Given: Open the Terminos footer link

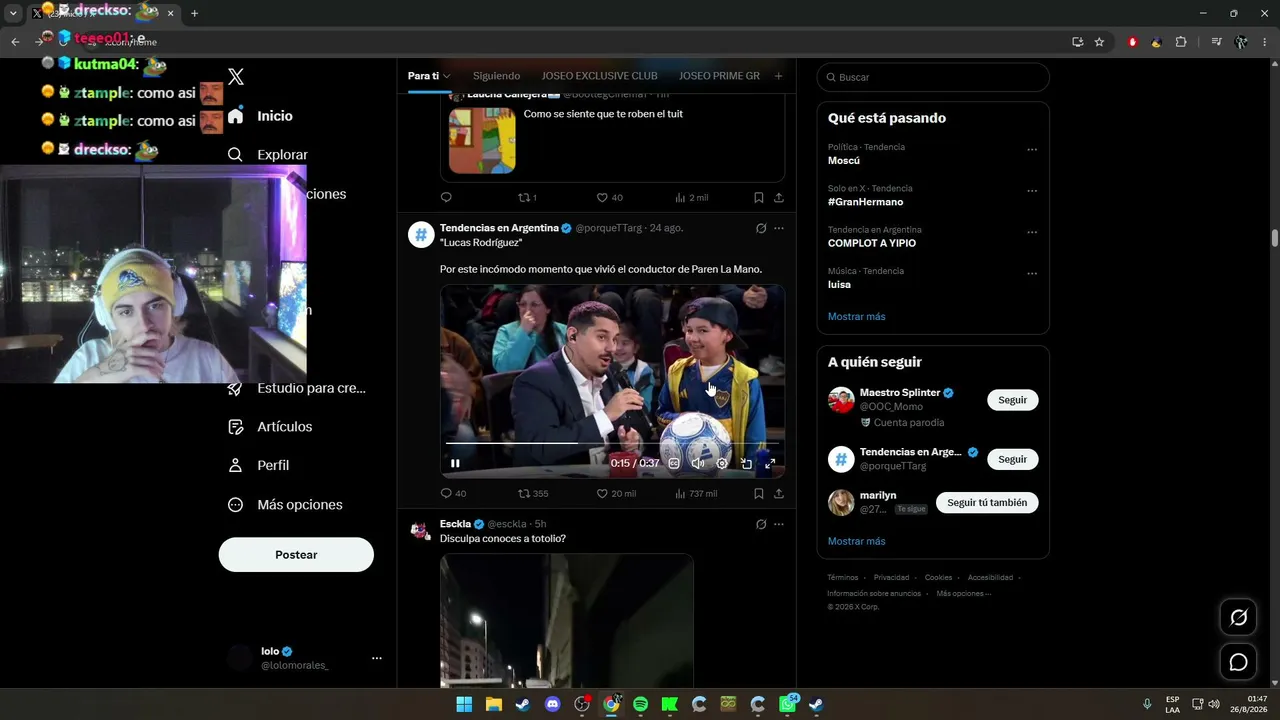Looking at the screenshot, I should click(x=842, y=577).
